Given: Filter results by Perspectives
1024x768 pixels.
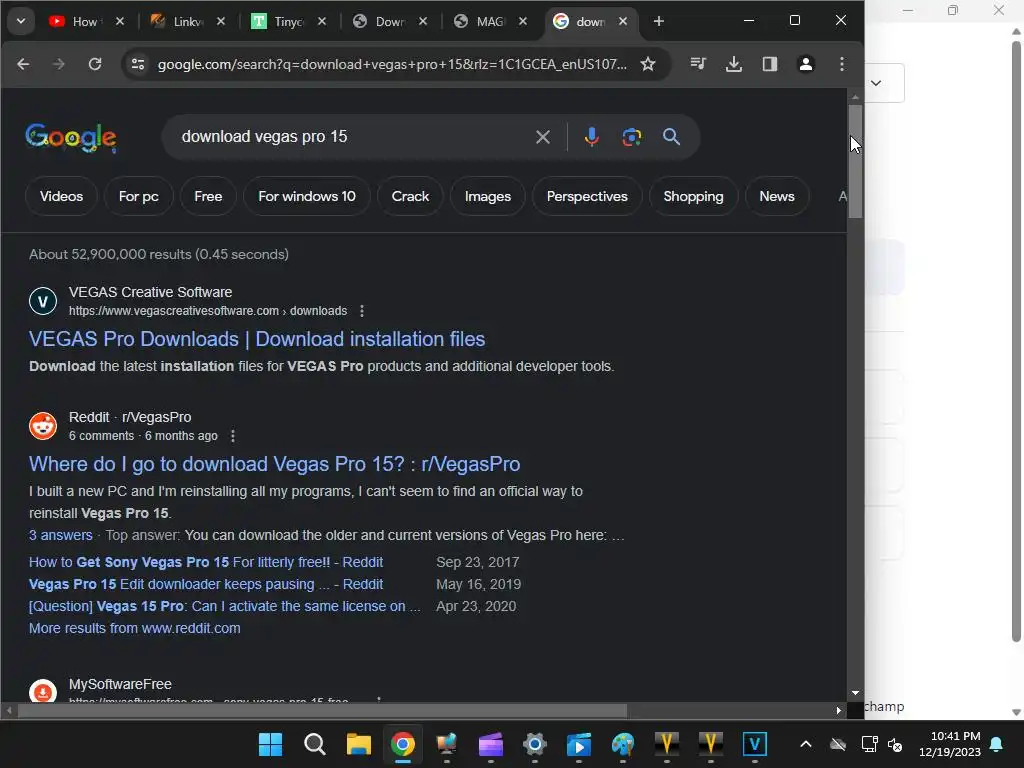Looking at the screenshot, I should (x=587, y=196).
